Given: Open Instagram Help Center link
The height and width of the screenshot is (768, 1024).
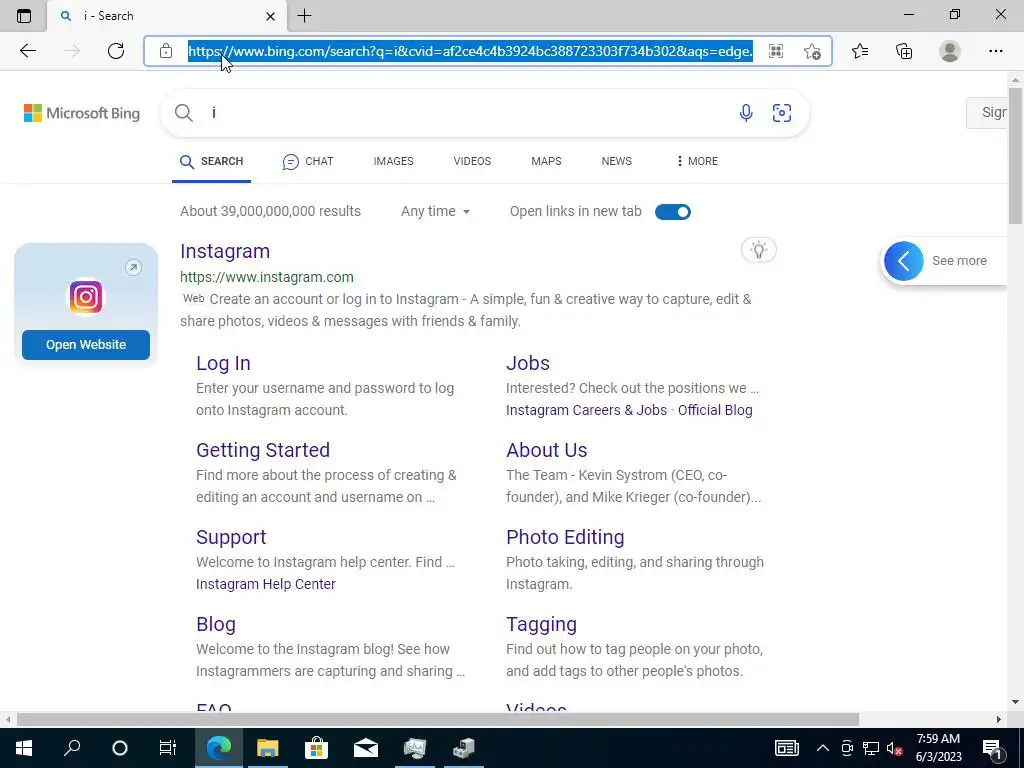Looking at the screenshot, I should 265,584.
